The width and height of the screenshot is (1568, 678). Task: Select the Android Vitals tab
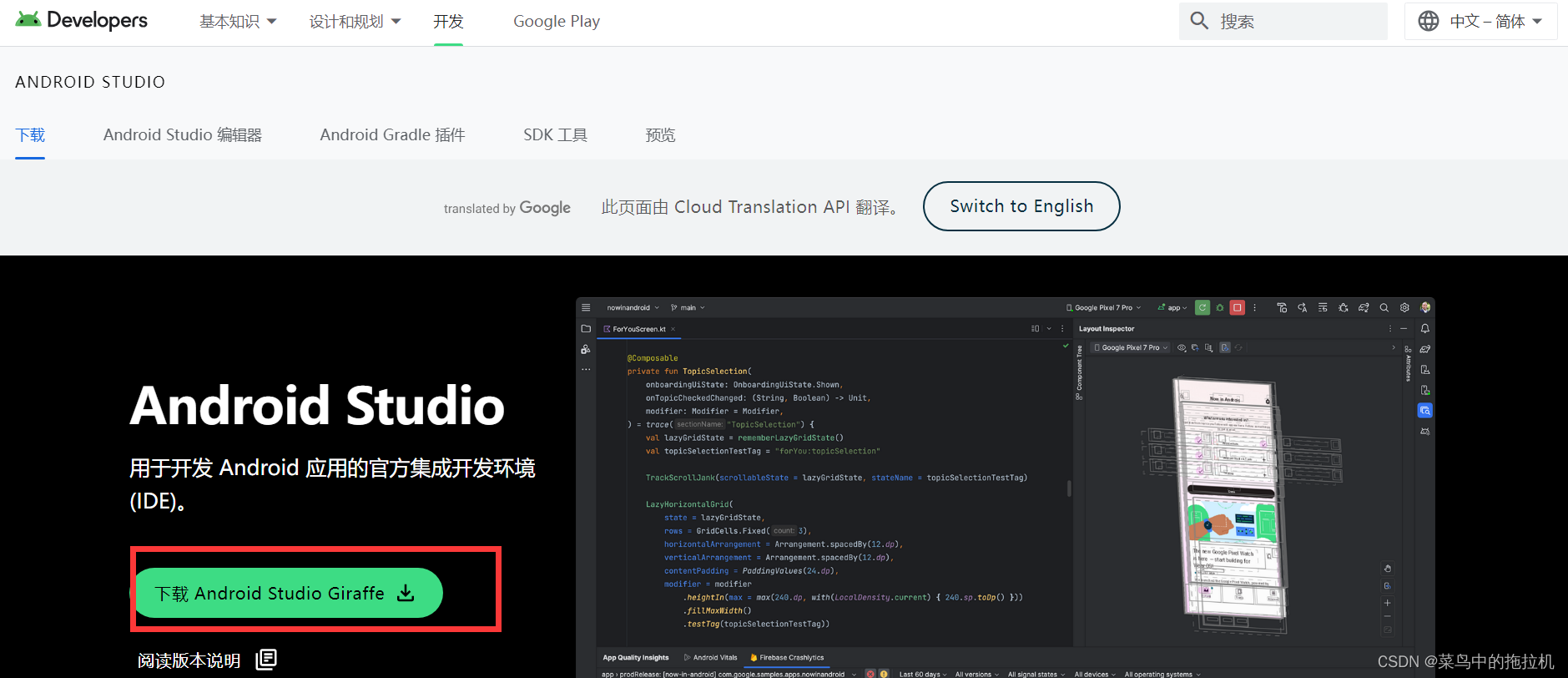tap(710, 658)
